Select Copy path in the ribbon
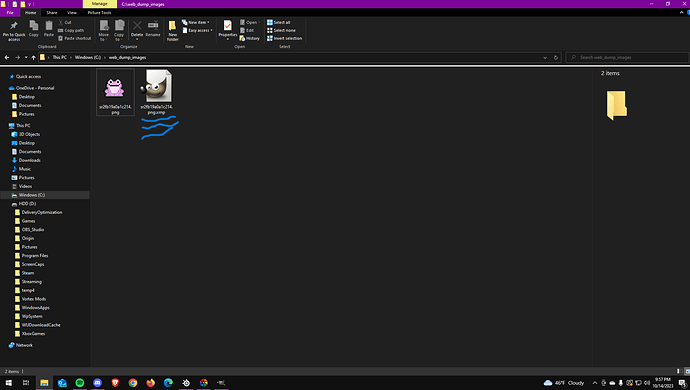Image resolution: width=690 pixels, height=390 pixels. 71,30
